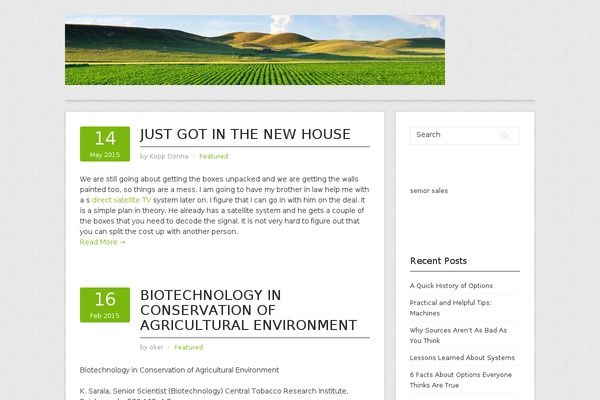Open author oker's page

click(x=156, y=347)
